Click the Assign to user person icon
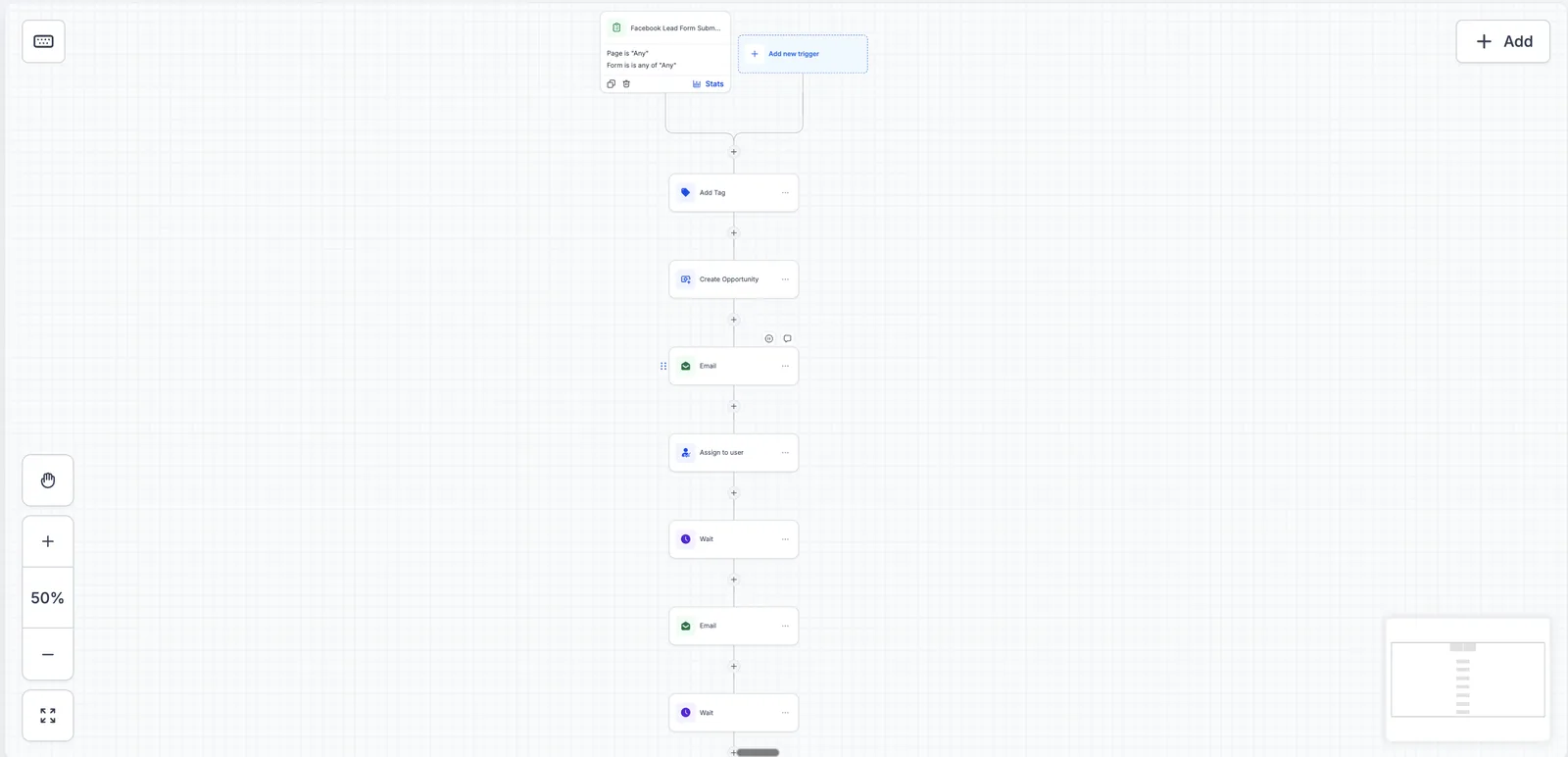Image resolution: width=1568 pixels, height=757 pixels. (x=686, y=453)
